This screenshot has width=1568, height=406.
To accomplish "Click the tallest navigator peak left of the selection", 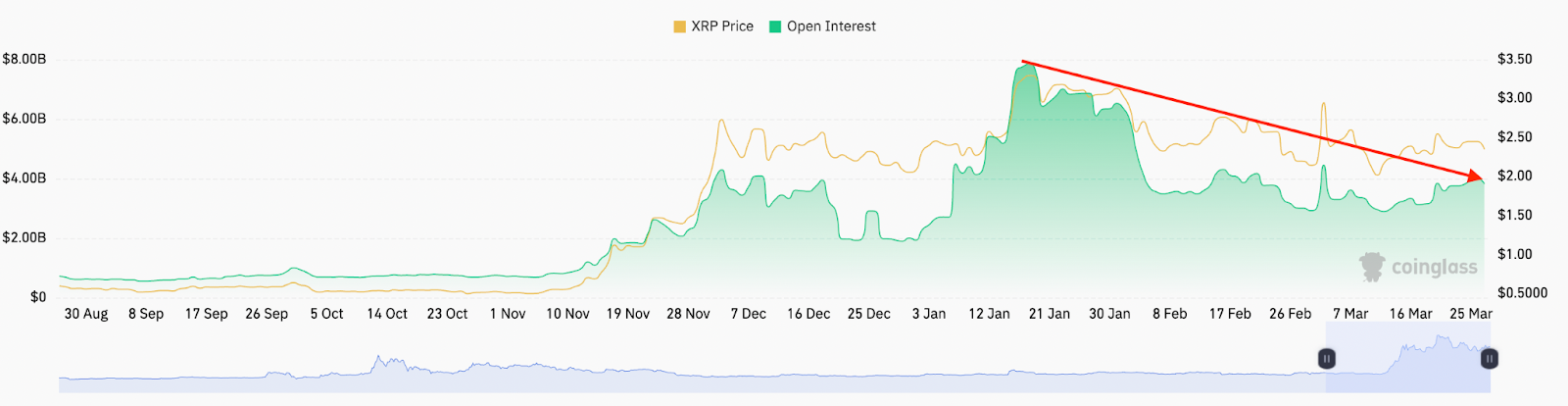I will point(378,357).
